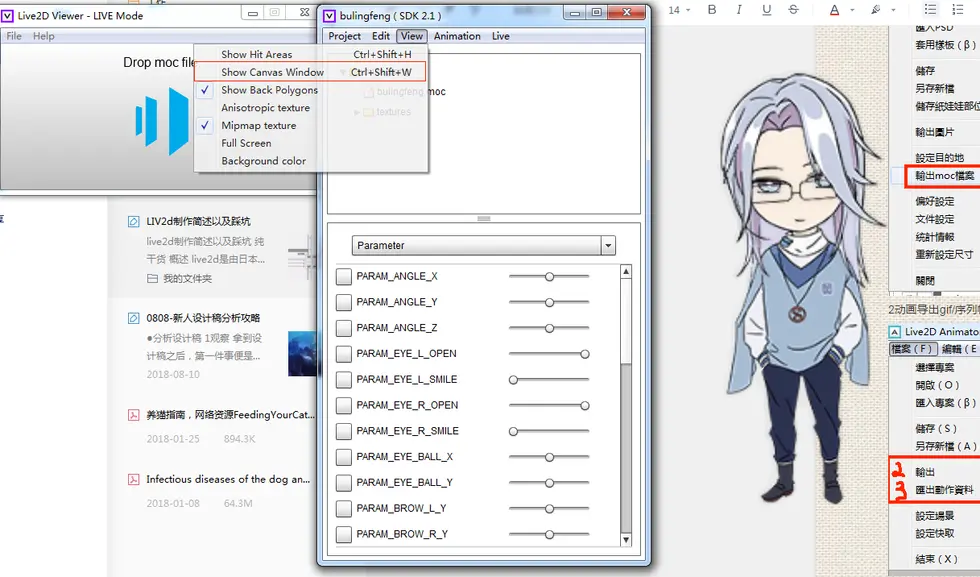The image size is (980, 577).
Task: Click the bulingfeng window title icon
Action: 329,16
